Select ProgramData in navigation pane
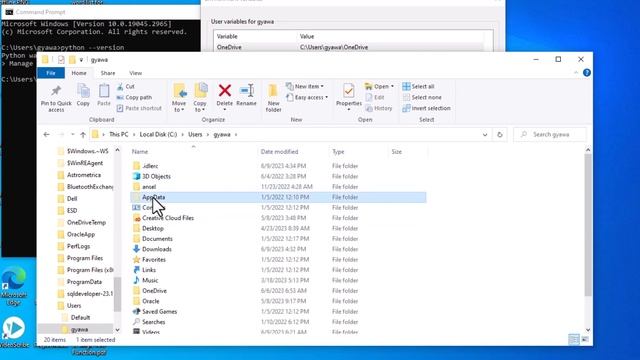Viewport: 640px width, 360px height. (x=84, y=282)
